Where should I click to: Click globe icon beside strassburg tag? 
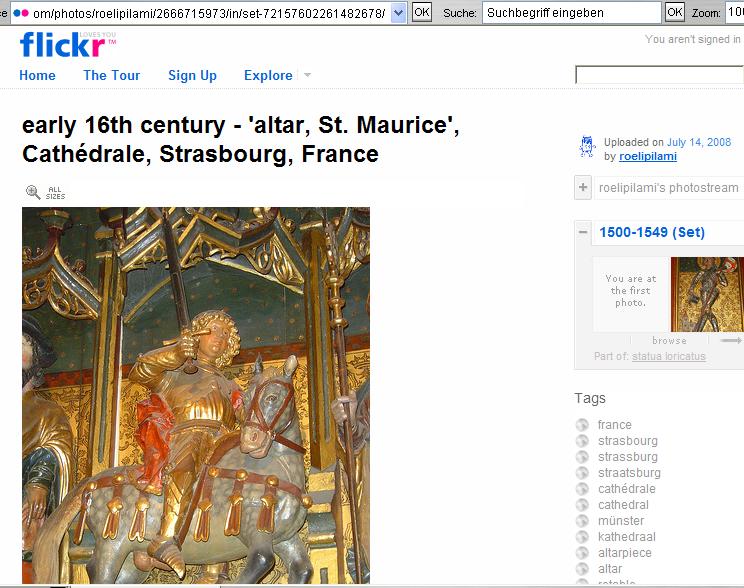[x=582, y=457]
